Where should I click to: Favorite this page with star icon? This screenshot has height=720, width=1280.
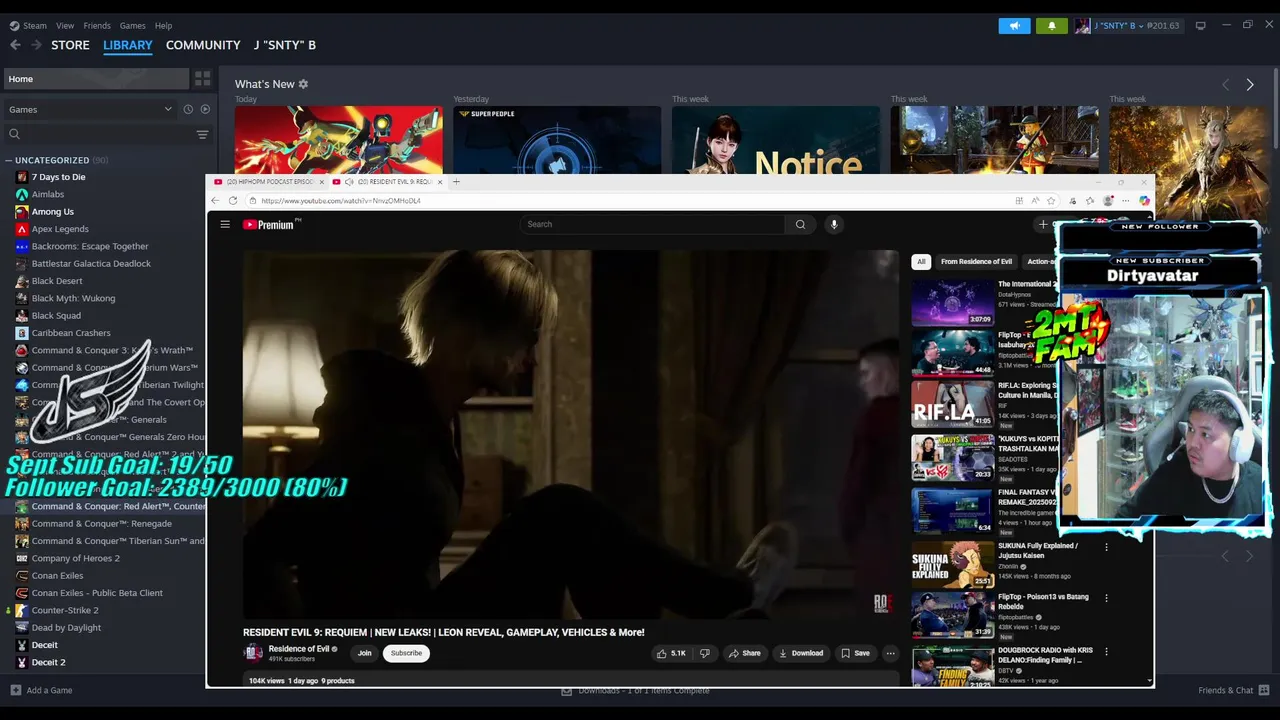tap(1051, 201)
